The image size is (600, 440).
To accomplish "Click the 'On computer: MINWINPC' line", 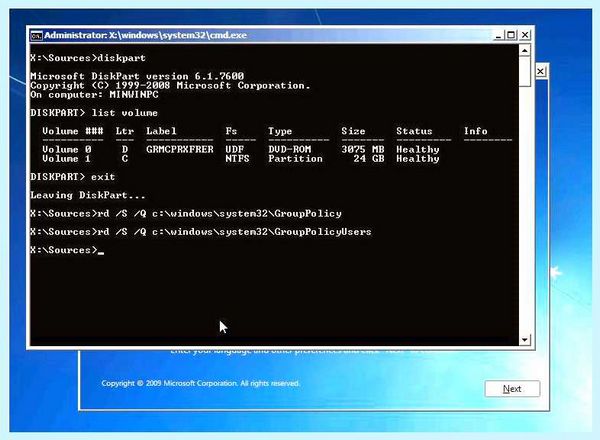I will tap(94, 95).
